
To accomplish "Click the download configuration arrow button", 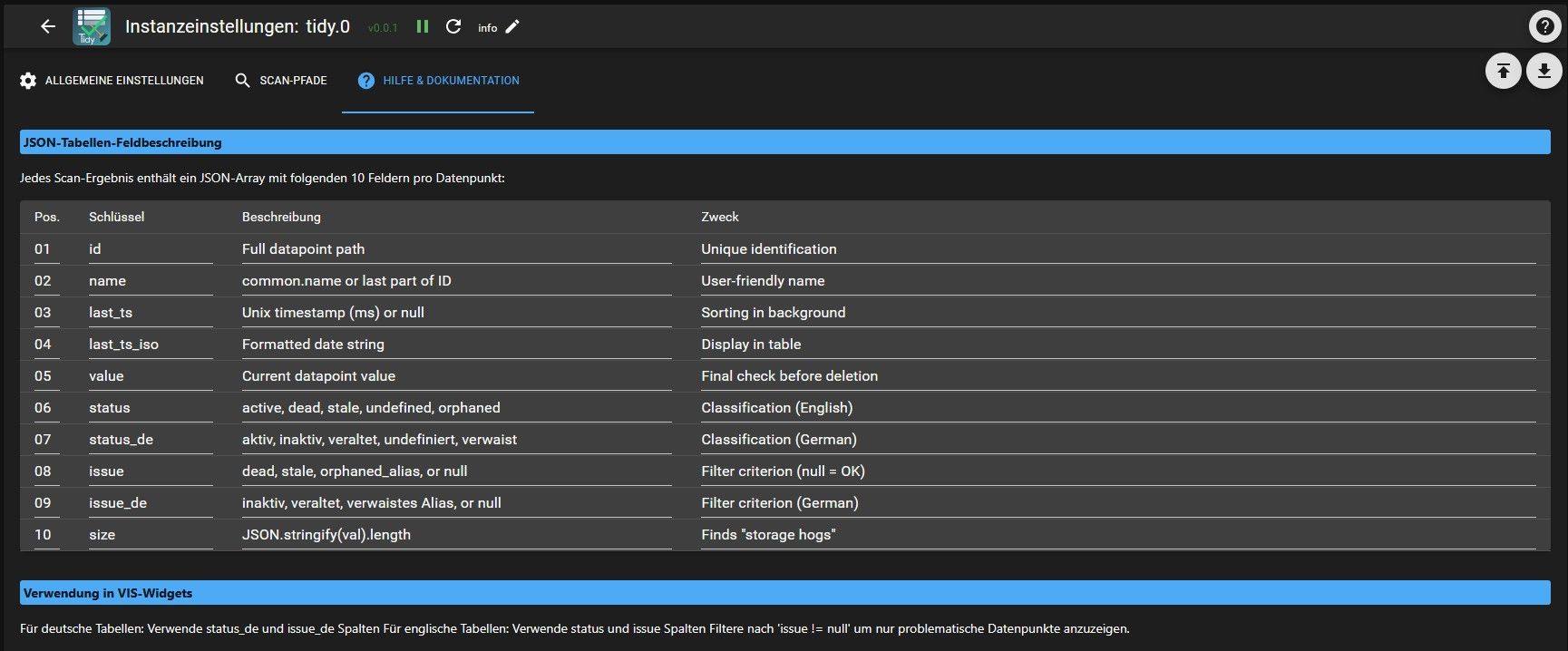I will pyautogui.click(x=1544, y=71).
